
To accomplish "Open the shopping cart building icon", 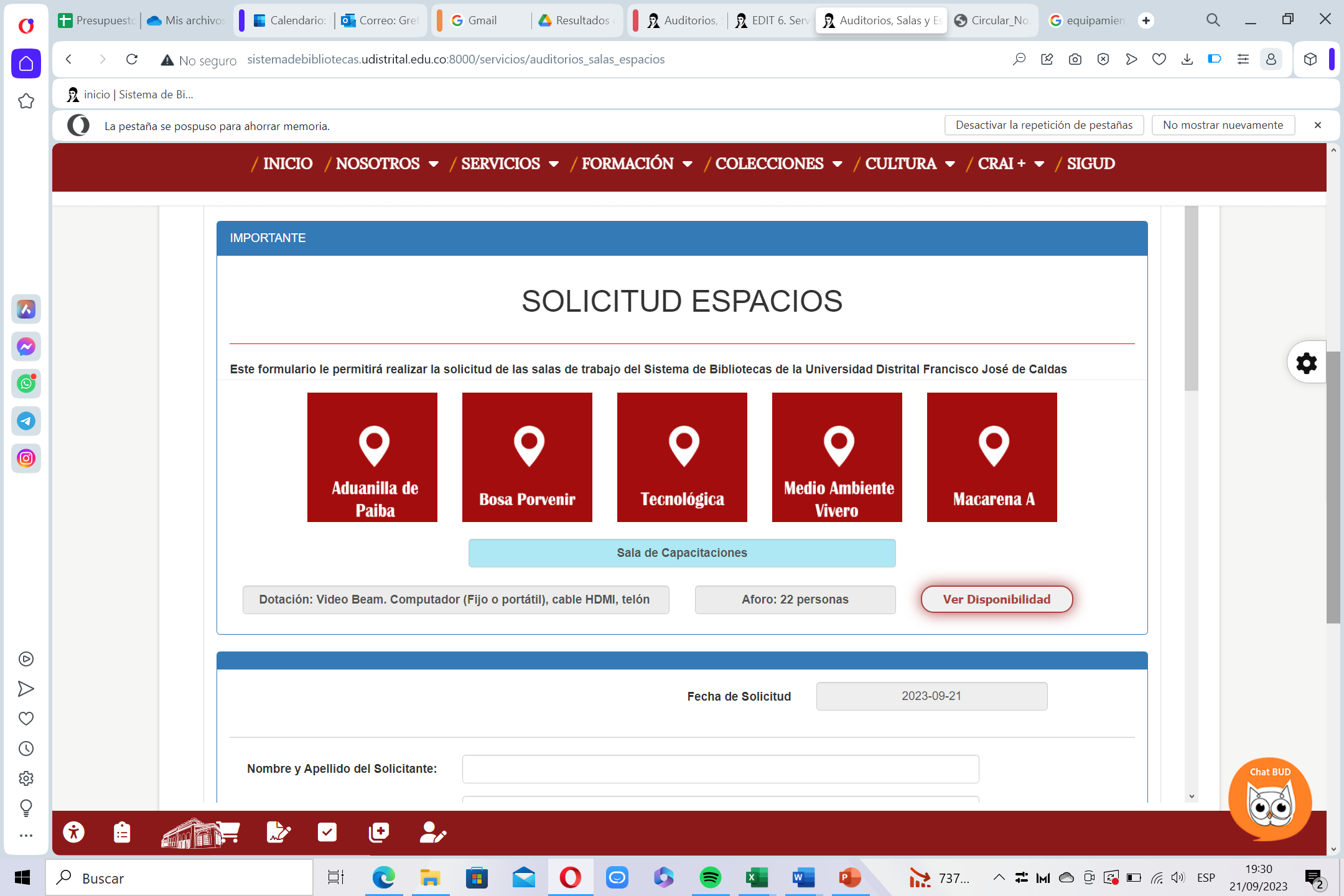I will point(200,832).
